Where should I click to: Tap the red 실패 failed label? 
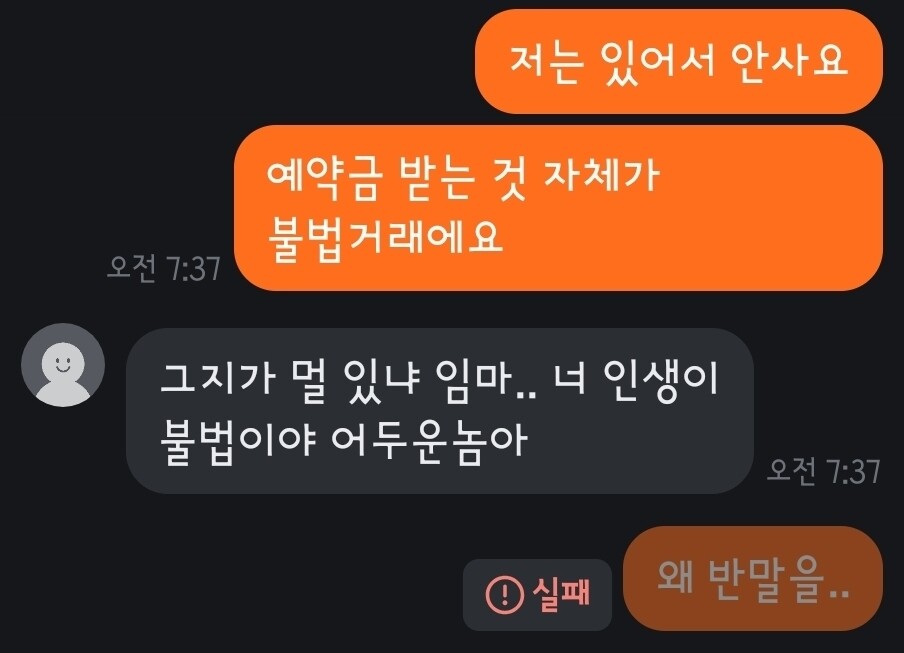click(562, 594)
